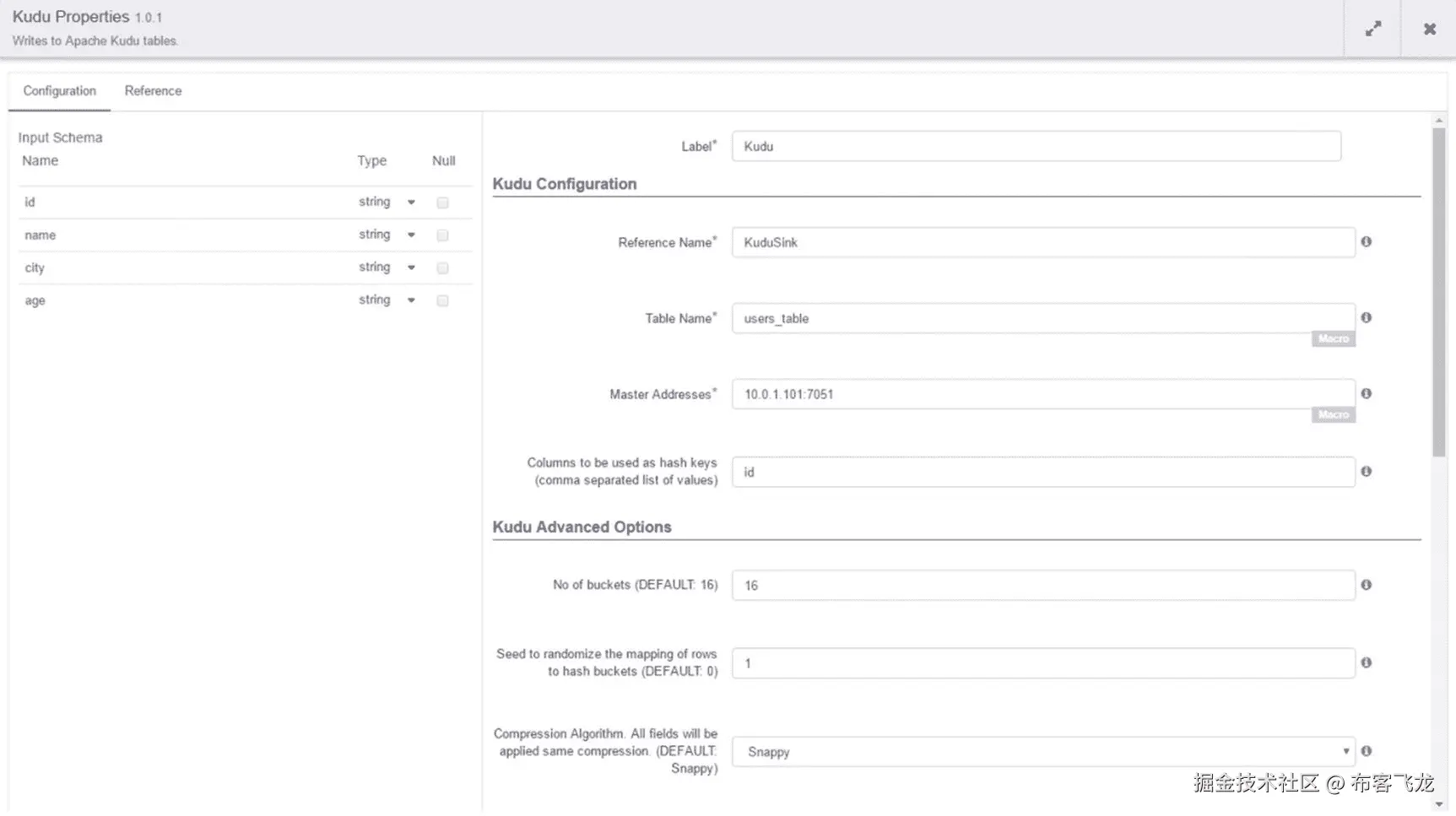The height and width of the screenshot is (816, 1456).
Task: Click the scroll-up arrow of the configuration scrollbar
Action: pos(1439,121)
